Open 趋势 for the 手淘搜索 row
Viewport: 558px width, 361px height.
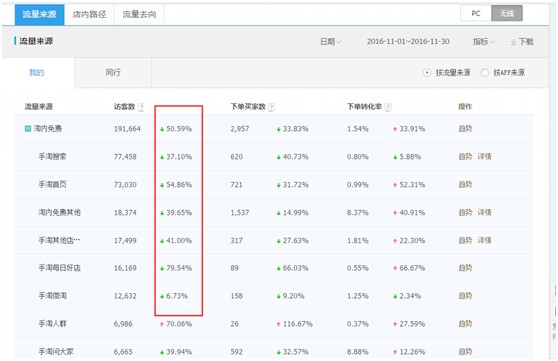(x=465, y=156)
